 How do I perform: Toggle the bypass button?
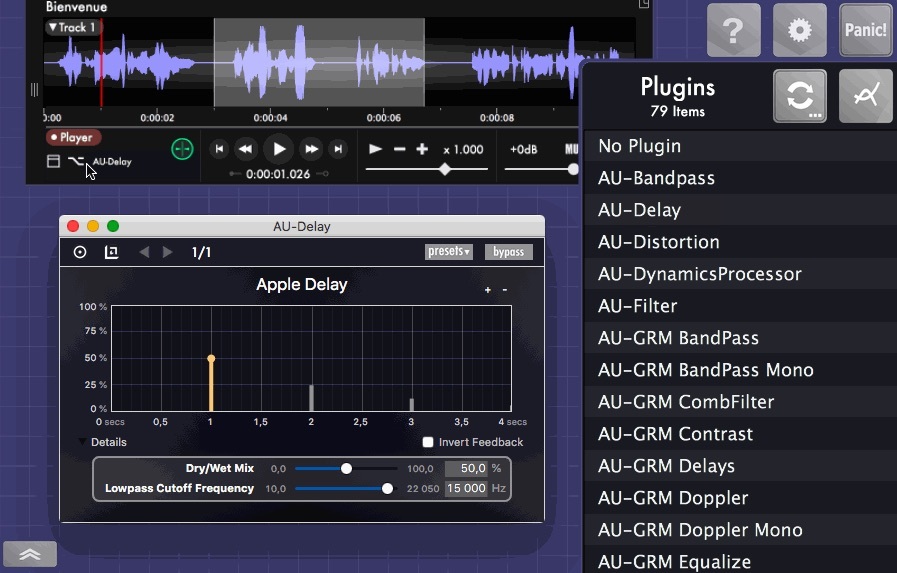point(509,252)
